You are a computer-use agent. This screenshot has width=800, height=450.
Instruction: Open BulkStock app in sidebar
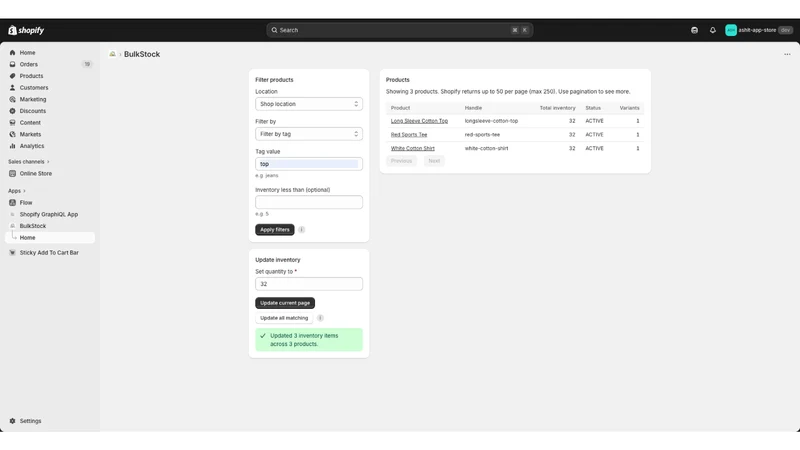click(x=33, y=226)
